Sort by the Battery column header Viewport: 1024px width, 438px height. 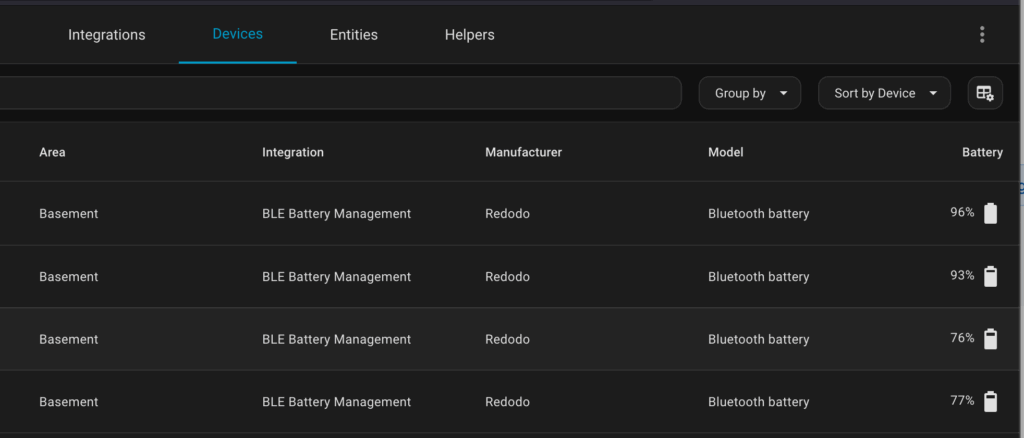click(x=982, y=152)
